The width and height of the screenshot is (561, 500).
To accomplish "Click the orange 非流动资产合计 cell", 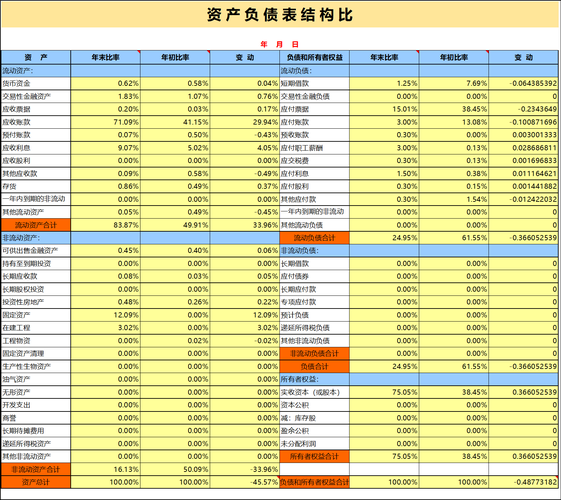I will [x=36, y=469].
